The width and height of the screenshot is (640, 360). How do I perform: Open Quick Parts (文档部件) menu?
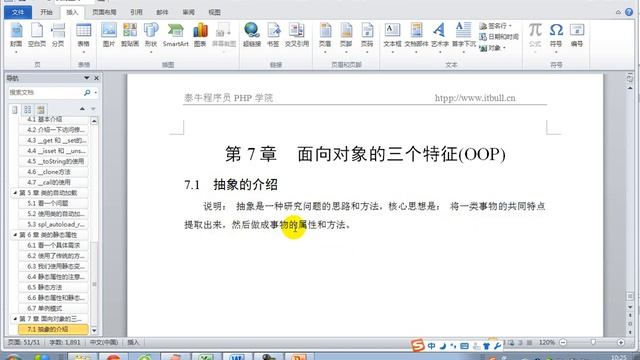[416, 38]
